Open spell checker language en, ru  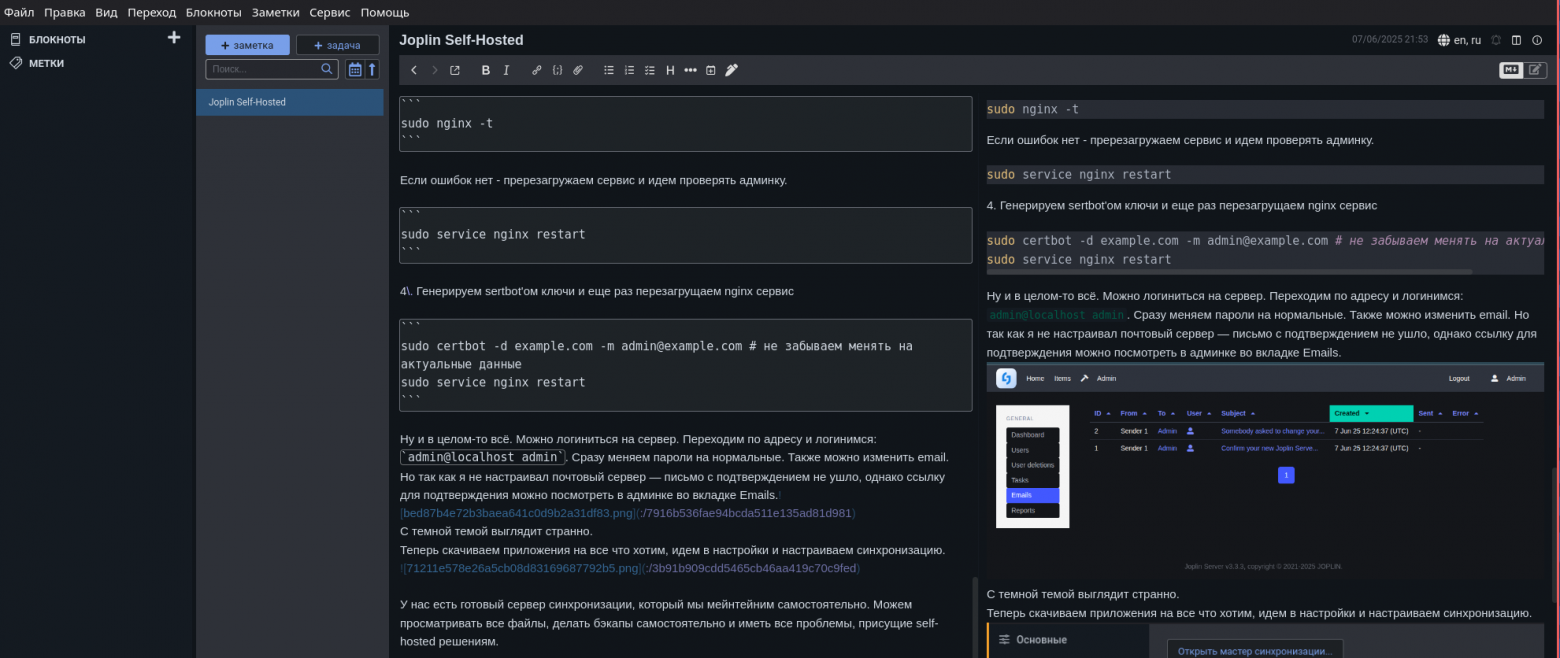1459,40
